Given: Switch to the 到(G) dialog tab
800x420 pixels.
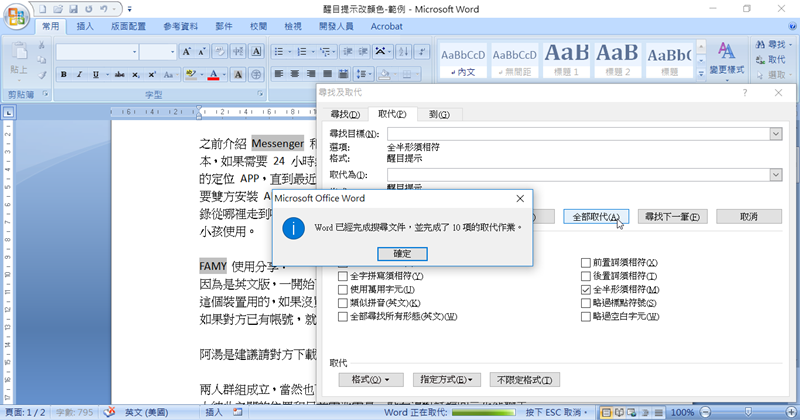Looking at the screenshot, I should click(439, 114).
